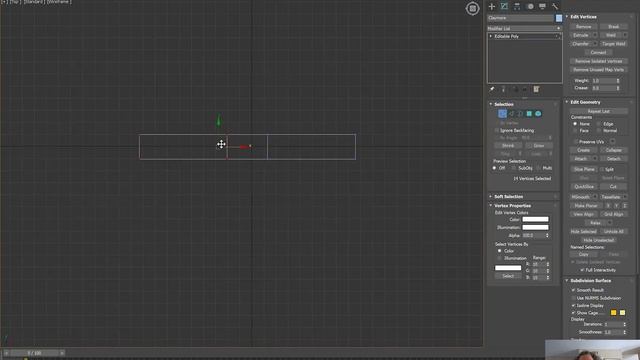Toggle Split checkbox beside Slice Plane
Viewport: 640px width, 360px height.
pyautogui.click(x=602, y=169)
